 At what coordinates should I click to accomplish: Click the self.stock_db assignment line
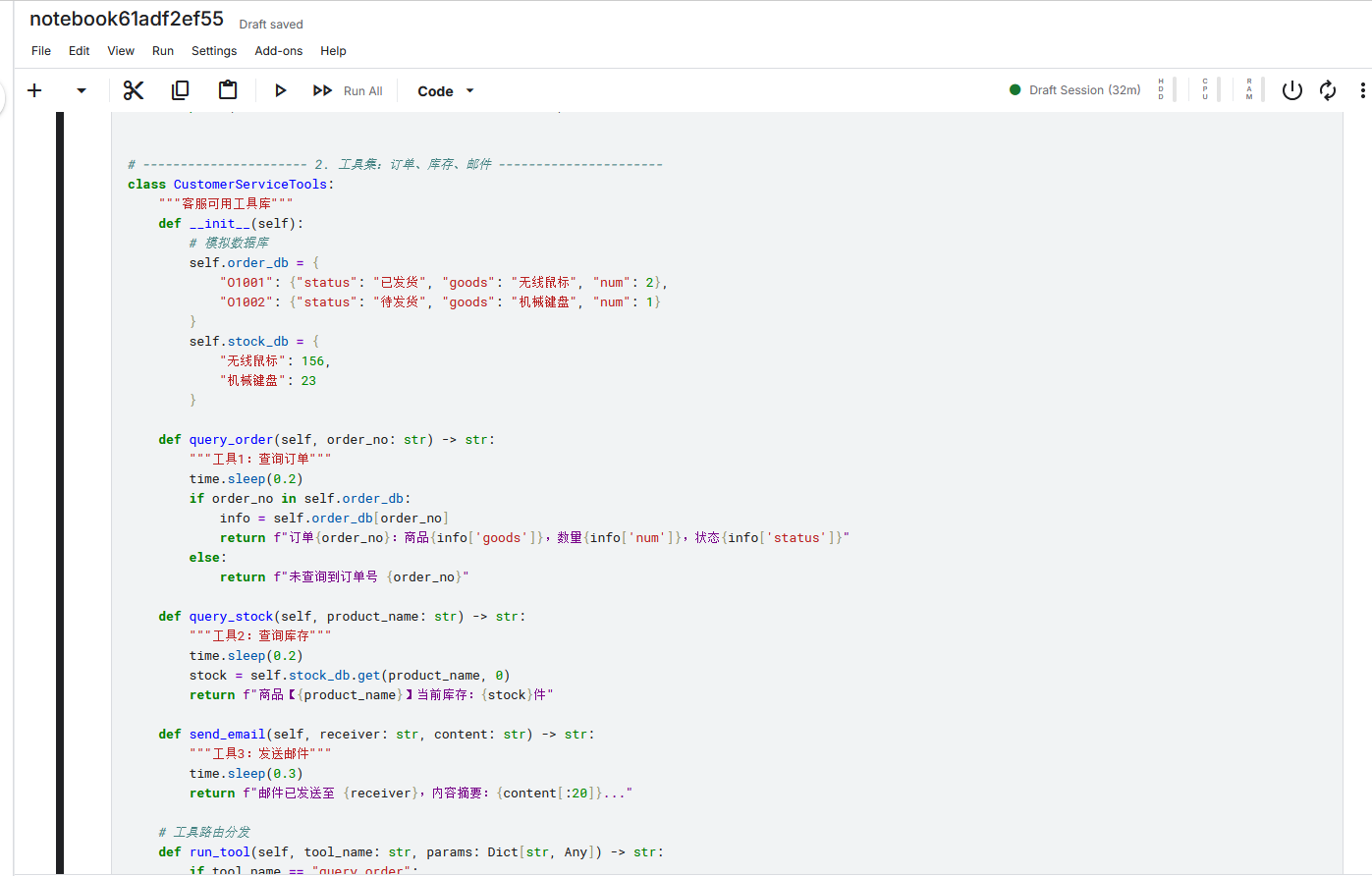(x=254, y=341)
